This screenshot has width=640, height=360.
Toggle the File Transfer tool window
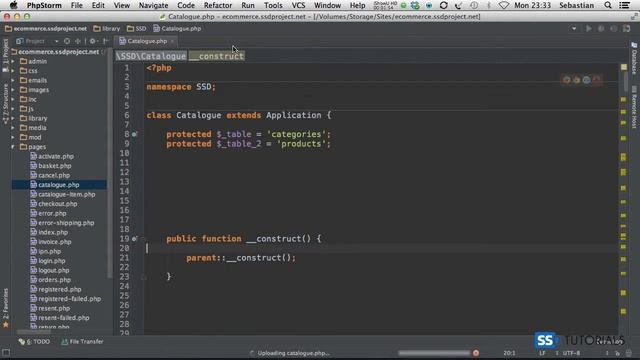(x=82, y=342)
